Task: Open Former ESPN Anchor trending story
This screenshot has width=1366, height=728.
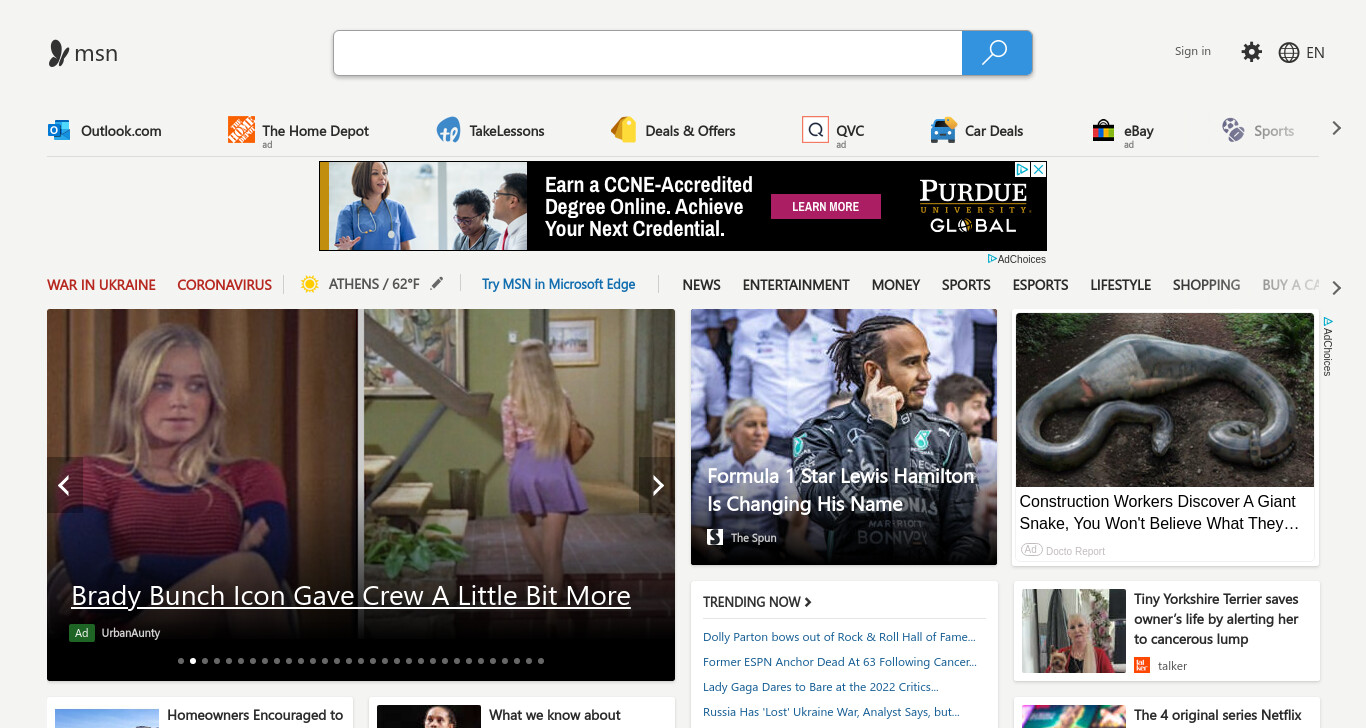Action: tap(839, 662)
